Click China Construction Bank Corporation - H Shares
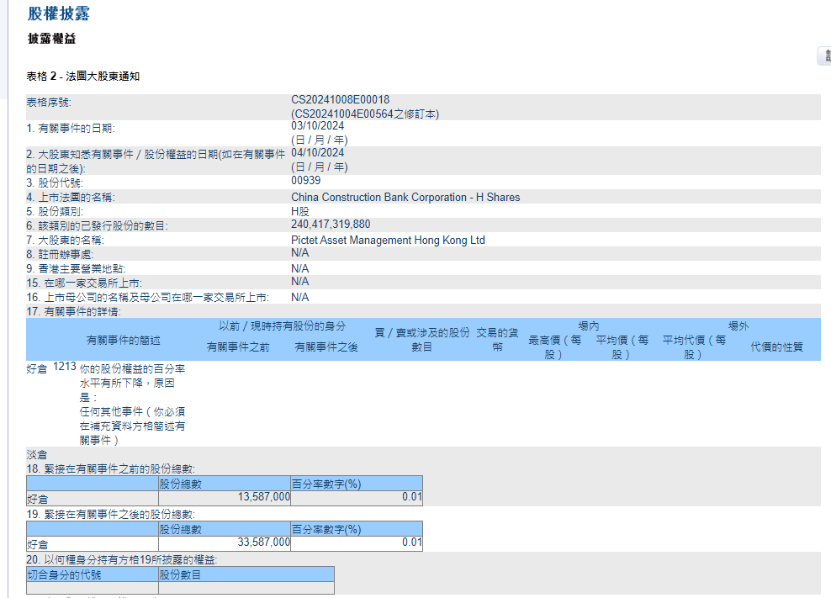Screen dimensions: 831x598 (x=405, y=197)
